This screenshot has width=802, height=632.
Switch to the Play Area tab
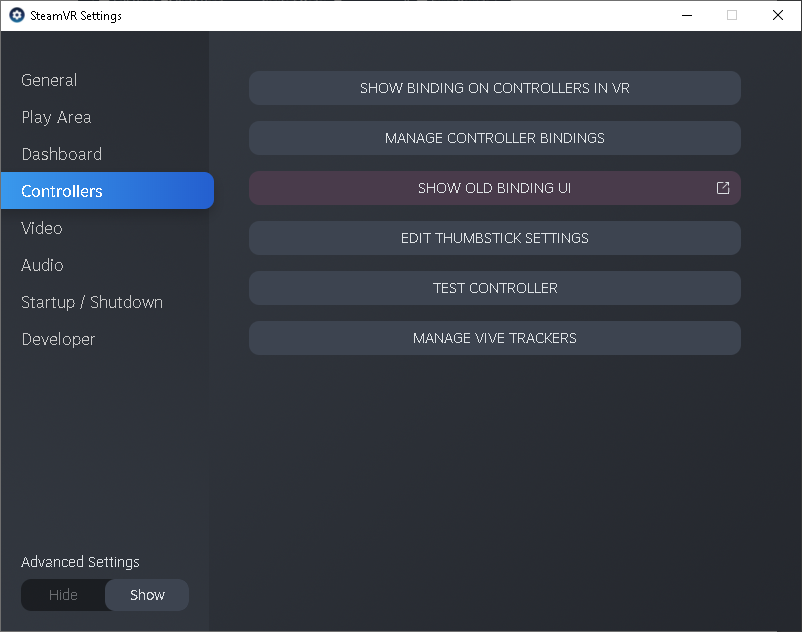56,117
